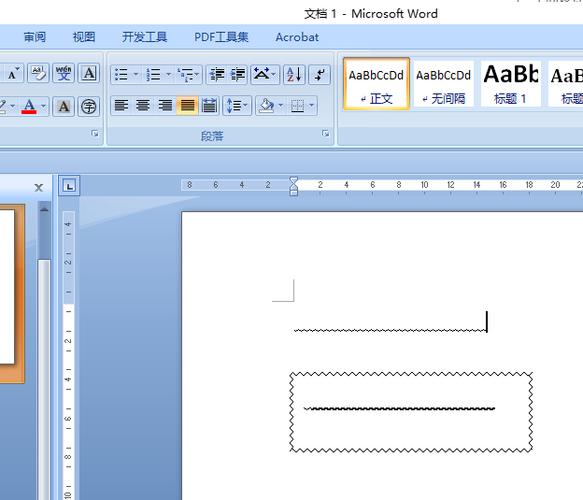
Task: Apply the 正文 style
Action: coord(376,84)
